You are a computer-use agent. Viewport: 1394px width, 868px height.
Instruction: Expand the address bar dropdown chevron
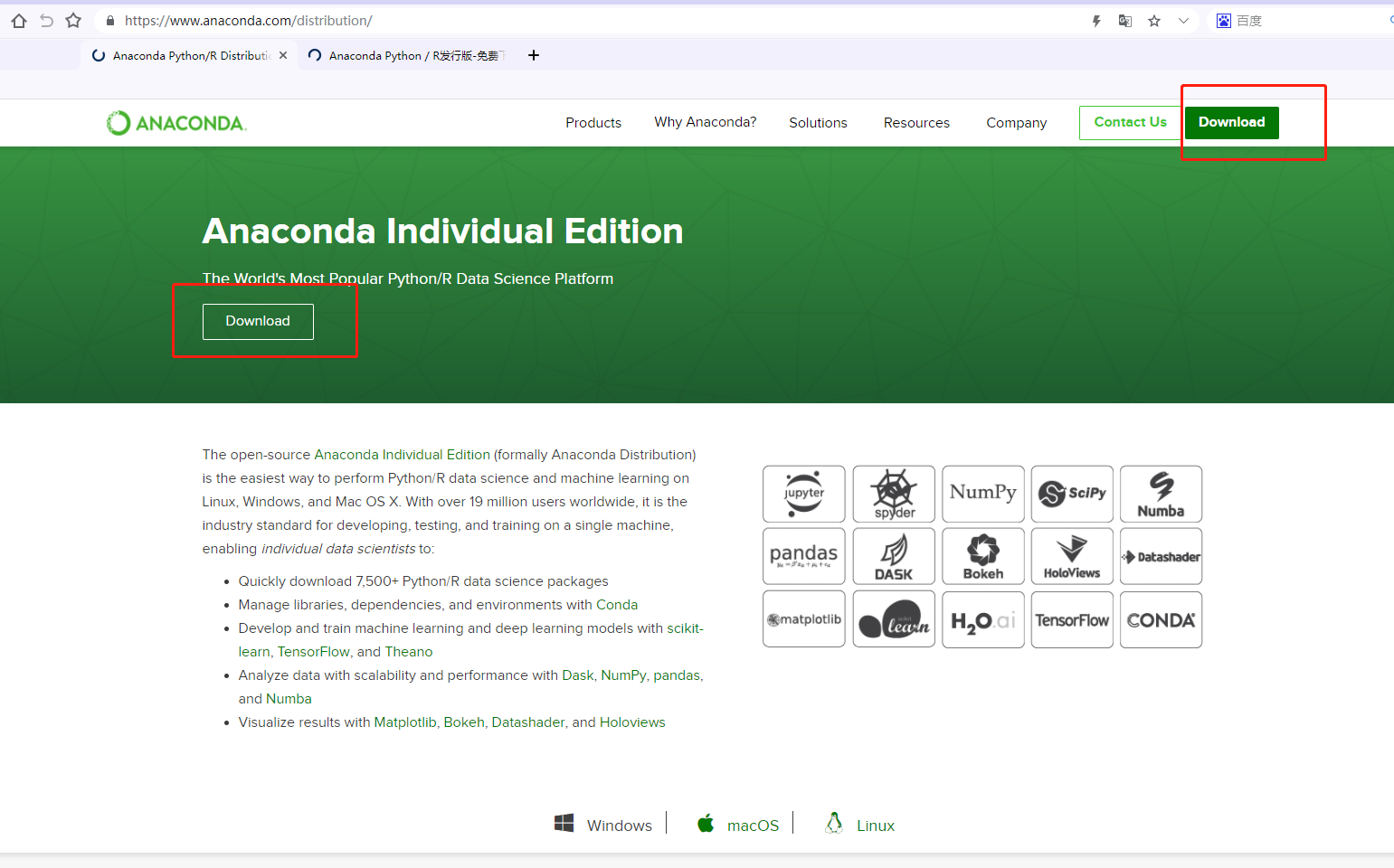tap(1183, 21)
